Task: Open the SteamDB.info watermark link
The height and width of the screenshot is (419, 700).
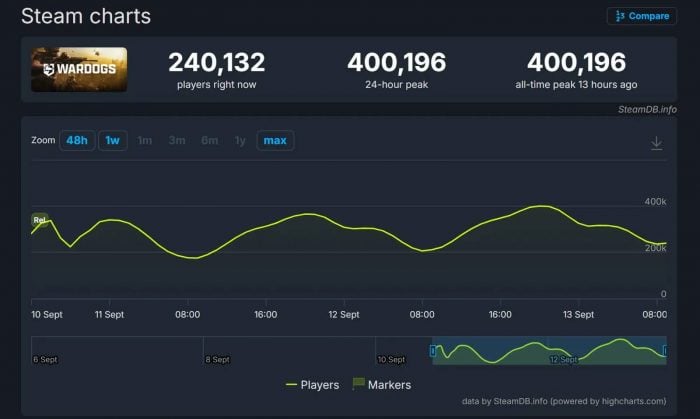Action: (x=647, y=110)
